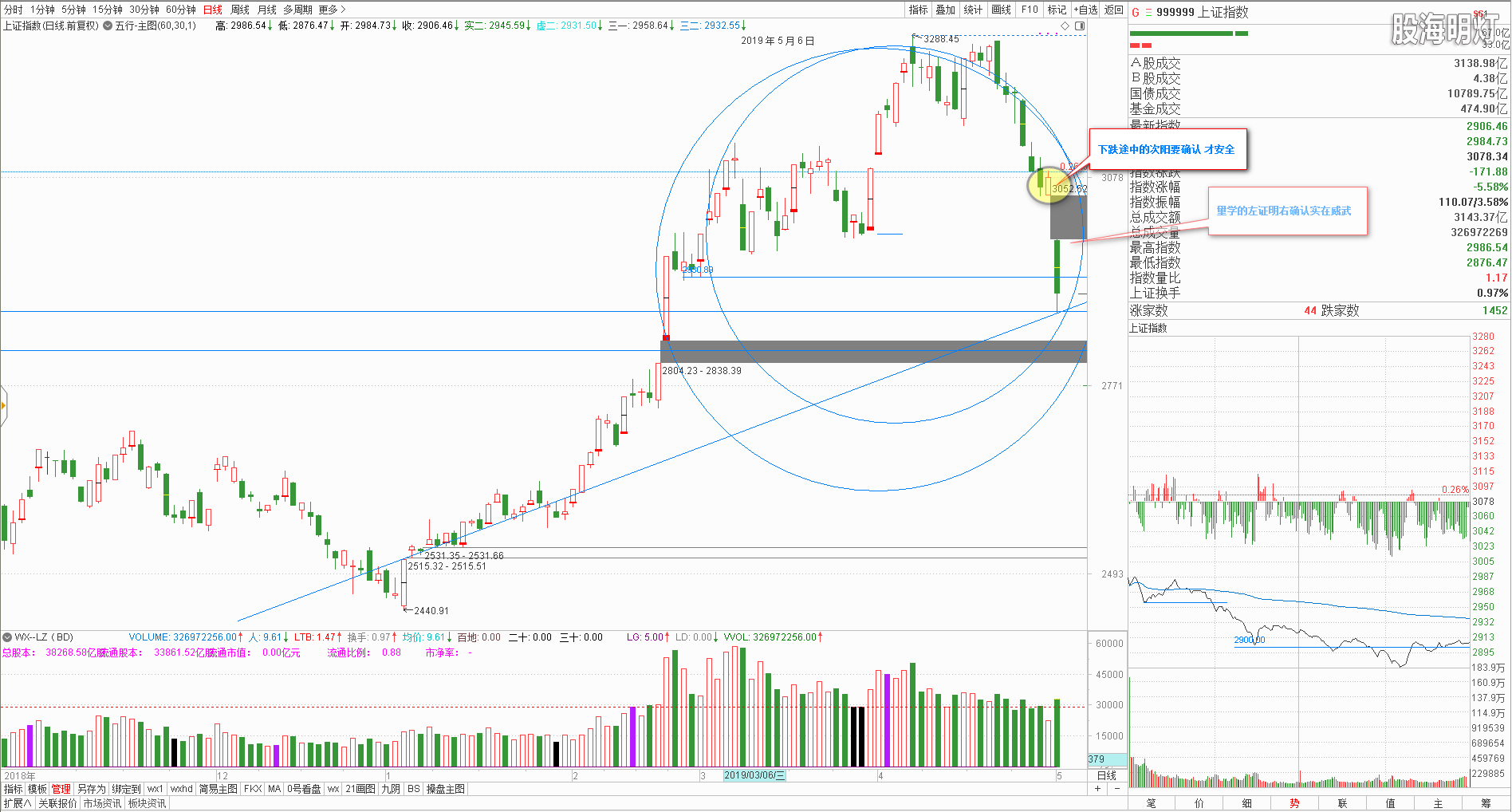Select the 0号看盘 template
Screen dimensions: 1512x812
pyautogui.click(x=304, y=789)
